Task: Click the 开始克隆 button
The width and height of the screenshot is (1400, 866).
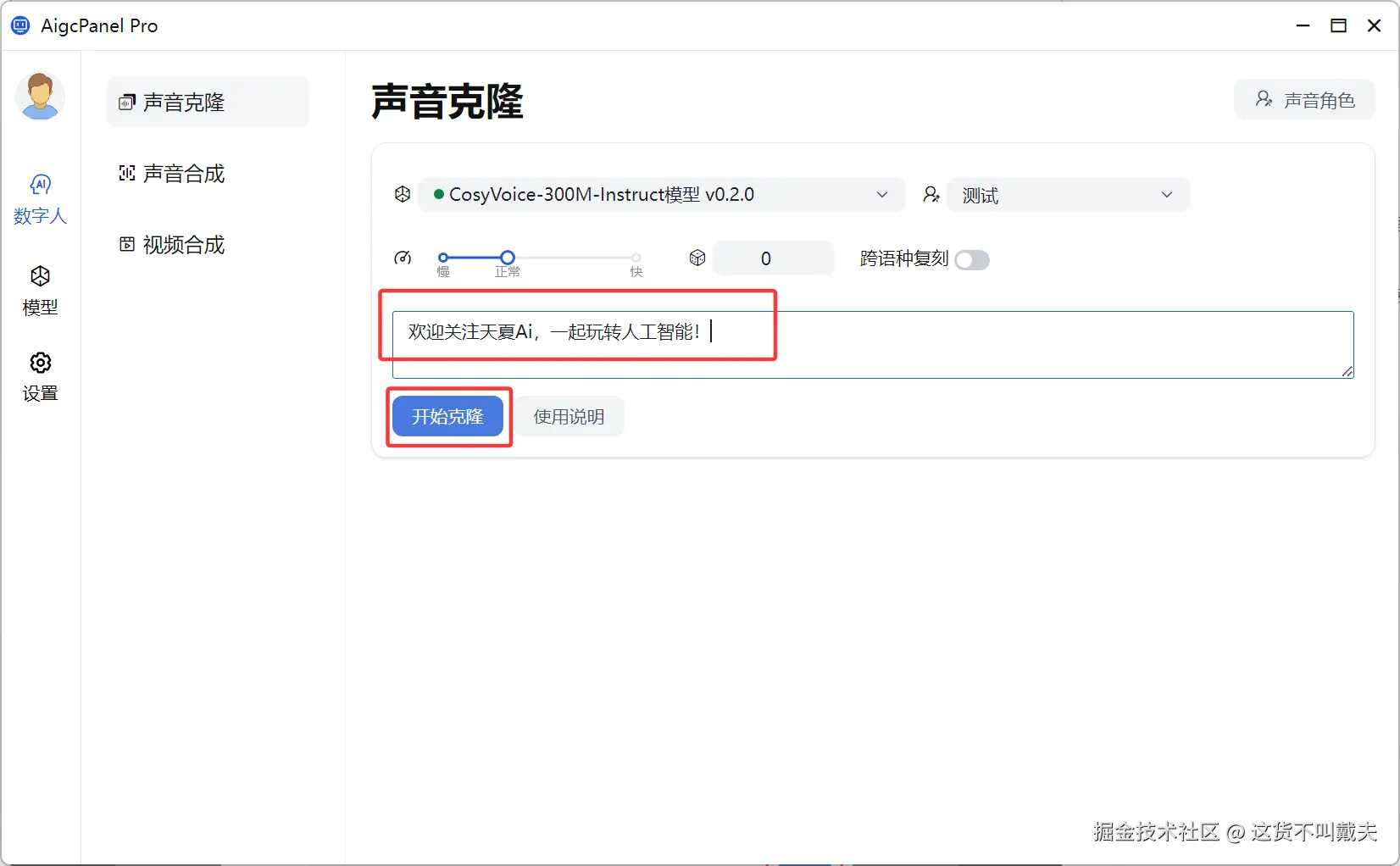Action: click(x=447, y=416)
